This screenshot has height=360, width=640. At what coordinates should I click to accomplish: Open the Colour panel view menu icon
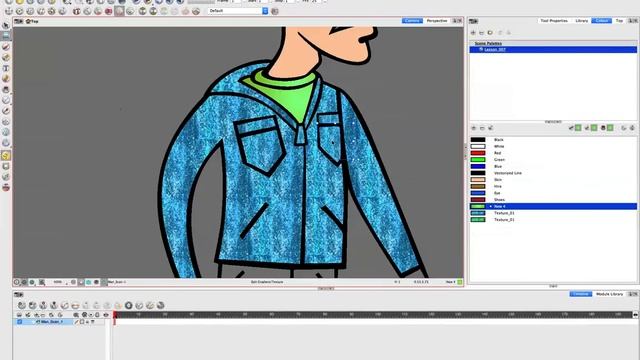pos(473,21)
